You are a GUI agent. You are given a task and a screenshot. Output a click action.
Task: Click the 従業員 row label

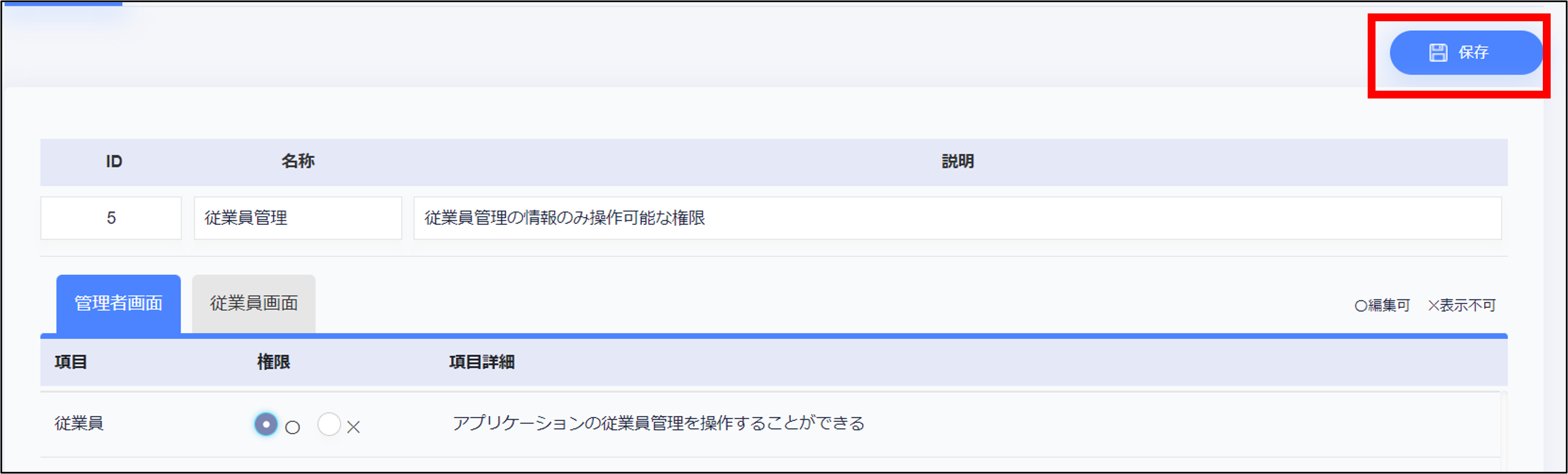(79, 423)
